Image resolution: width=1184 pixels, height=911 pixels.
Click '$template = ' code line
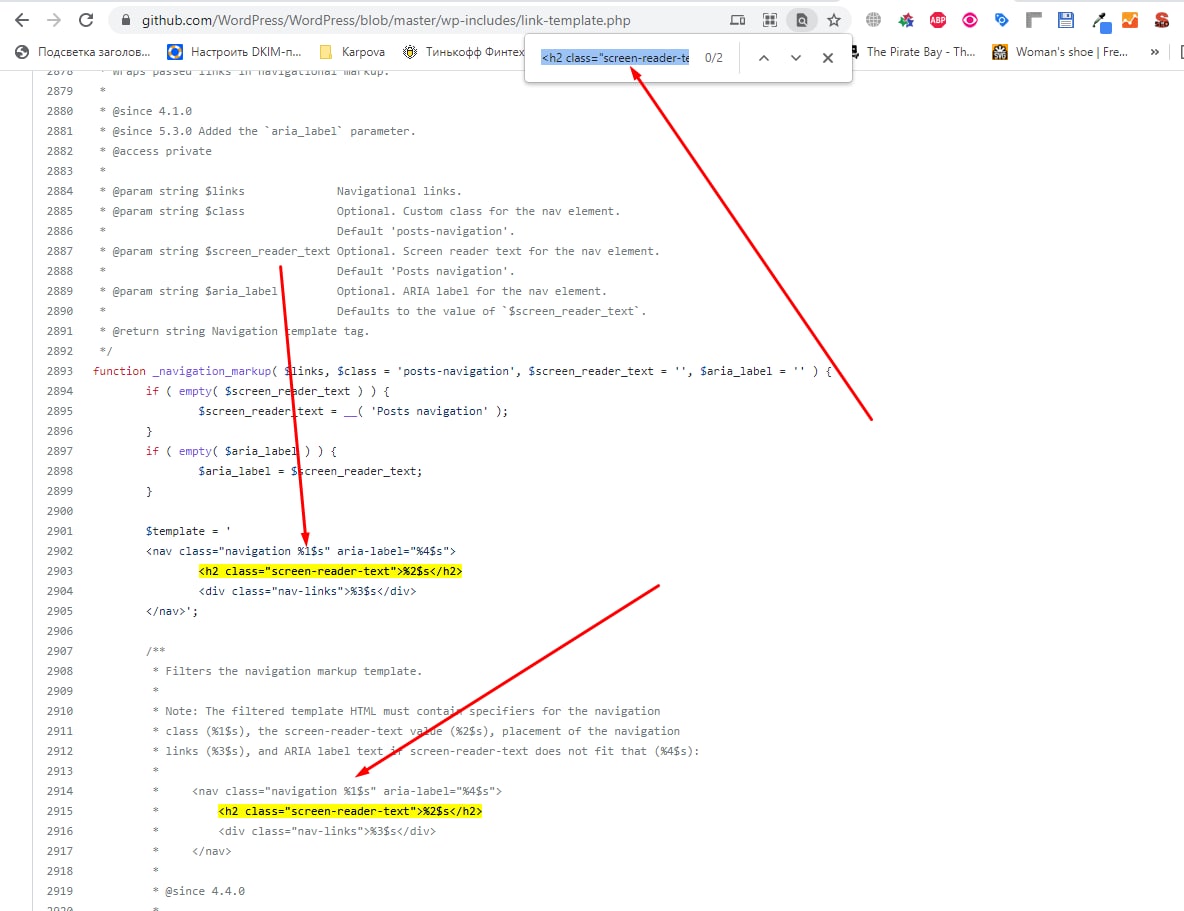click(x=188, y=531)
